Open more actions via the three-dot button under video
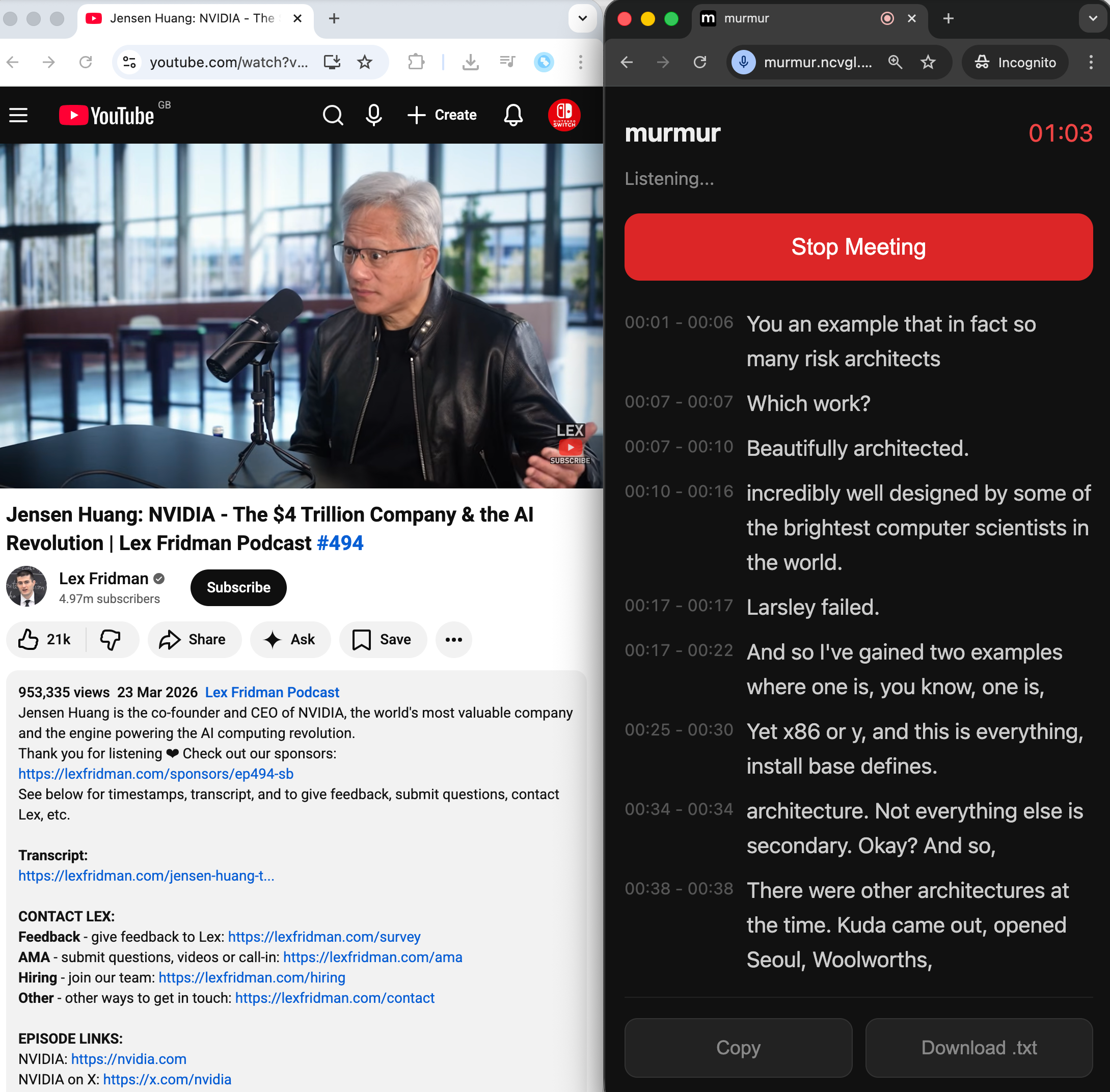The image size is (1110, 1092). tap(453, 640)
